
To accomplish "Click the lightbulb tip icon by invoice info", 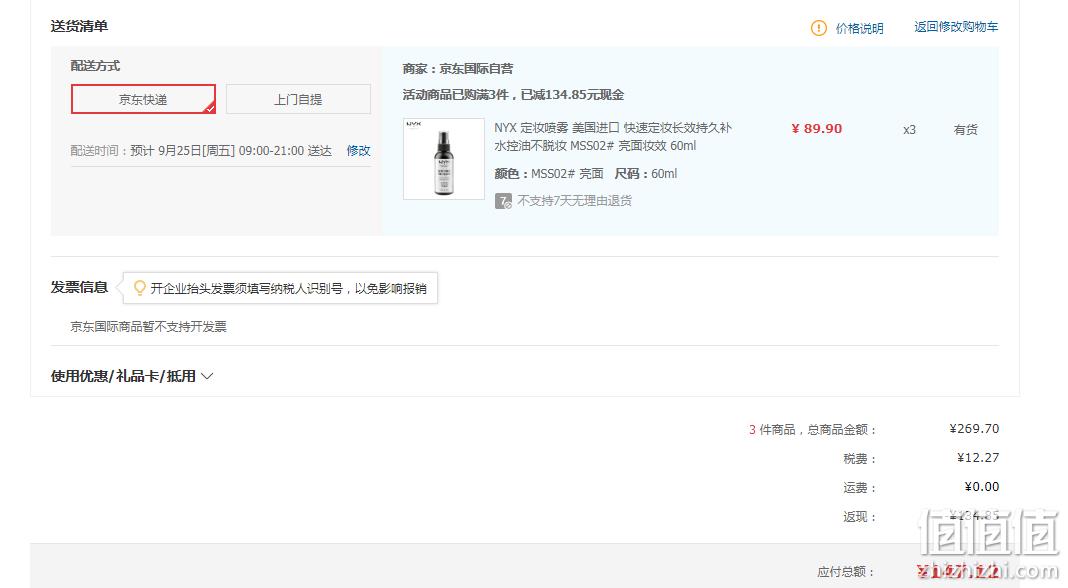I will [x=140, y=288].
